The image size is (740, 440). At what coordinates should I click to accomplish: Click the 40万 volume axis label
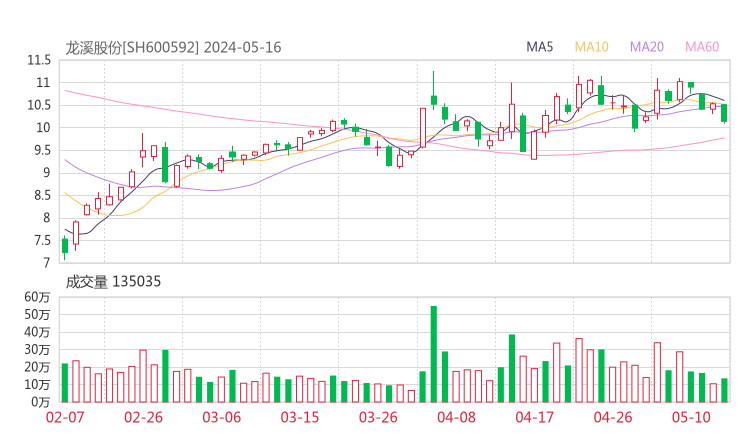tap(37, 332)
